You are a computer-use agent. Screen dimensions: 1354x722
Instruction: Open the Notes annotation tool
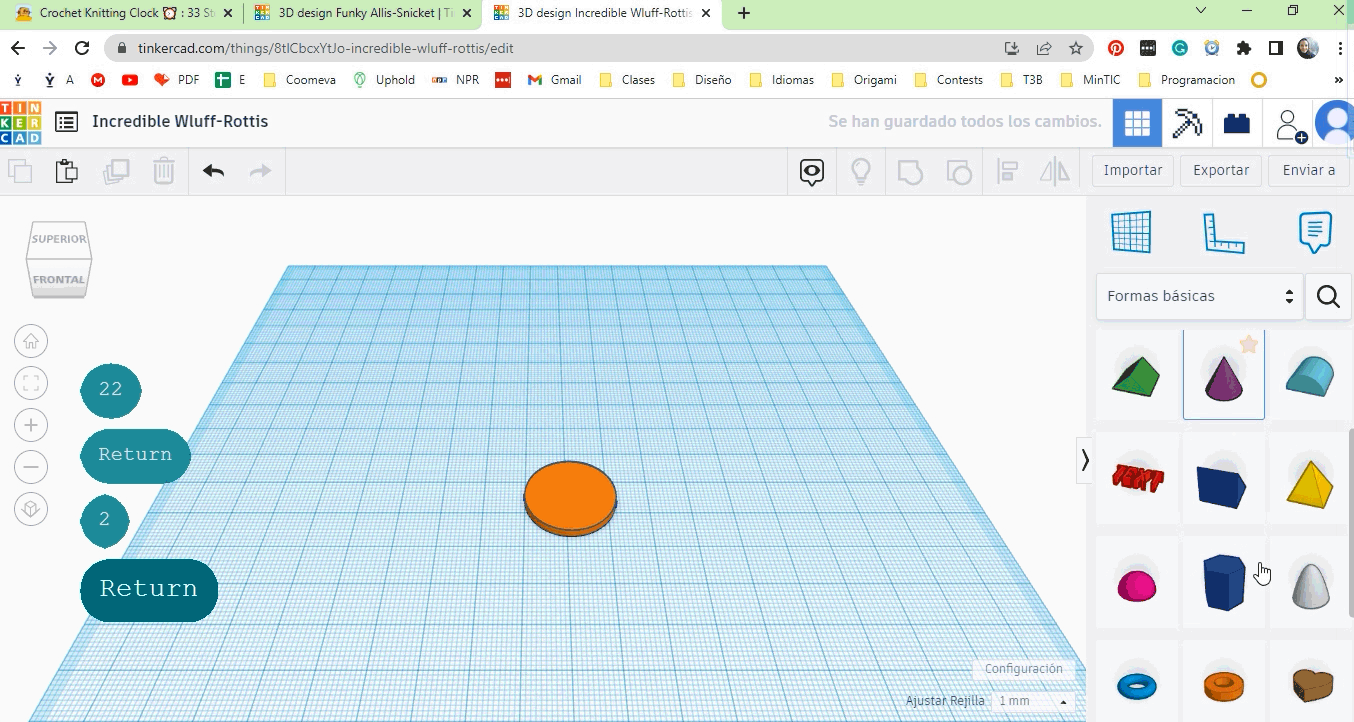(x=1313, y=231)
